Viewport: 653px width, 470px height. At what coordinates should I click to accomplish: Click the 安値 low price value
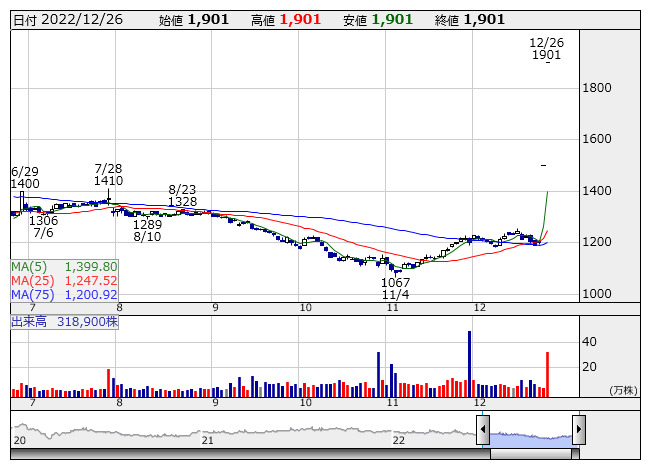click(x=393, y=20)
